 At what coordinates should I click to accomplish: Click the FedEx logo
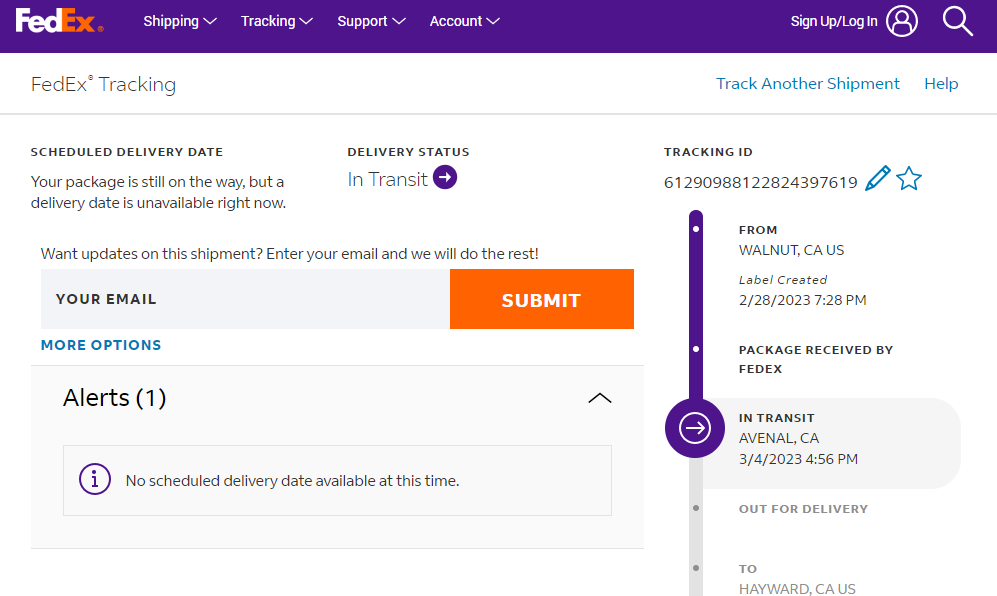pyautogui.click(x=58, y=21)
